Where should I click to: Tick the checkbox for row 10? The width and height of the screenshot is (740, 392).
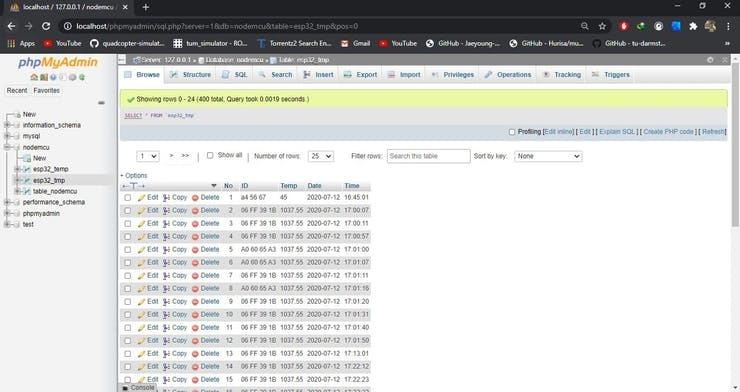tap(127, 315)
